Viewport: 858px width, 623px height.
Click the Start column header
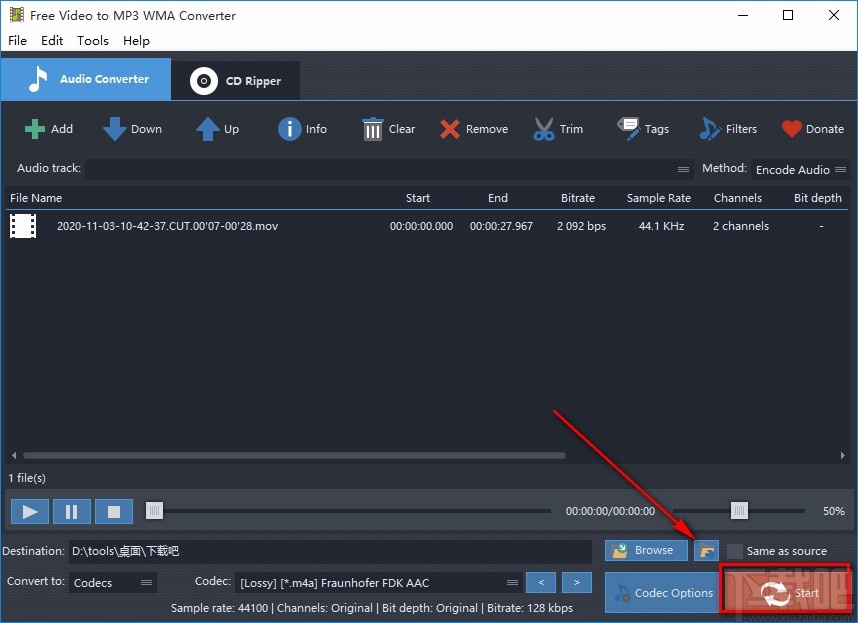418,198
